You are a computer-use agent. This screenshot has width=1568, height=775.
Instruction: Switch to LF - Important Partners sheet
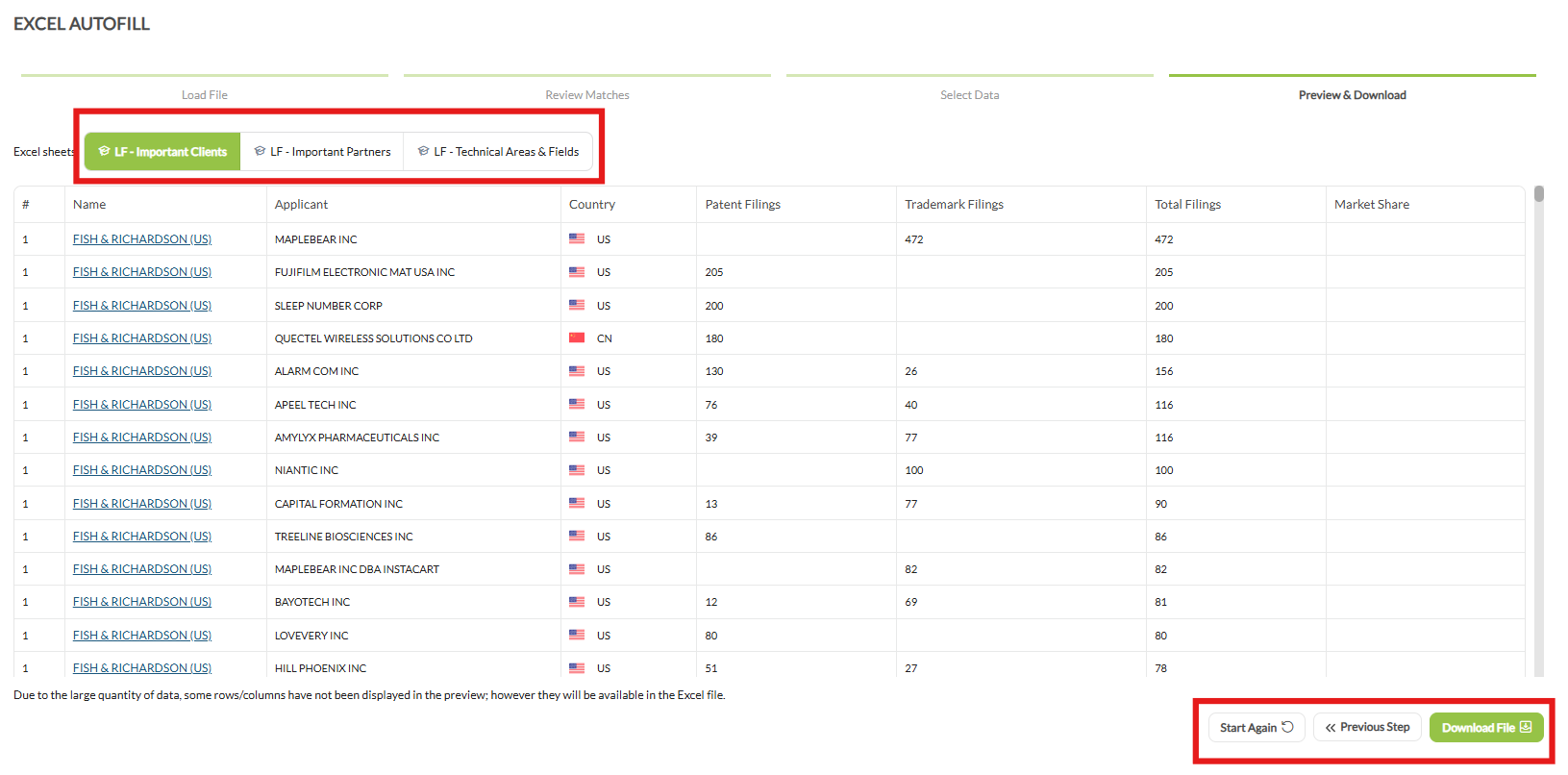322,152
